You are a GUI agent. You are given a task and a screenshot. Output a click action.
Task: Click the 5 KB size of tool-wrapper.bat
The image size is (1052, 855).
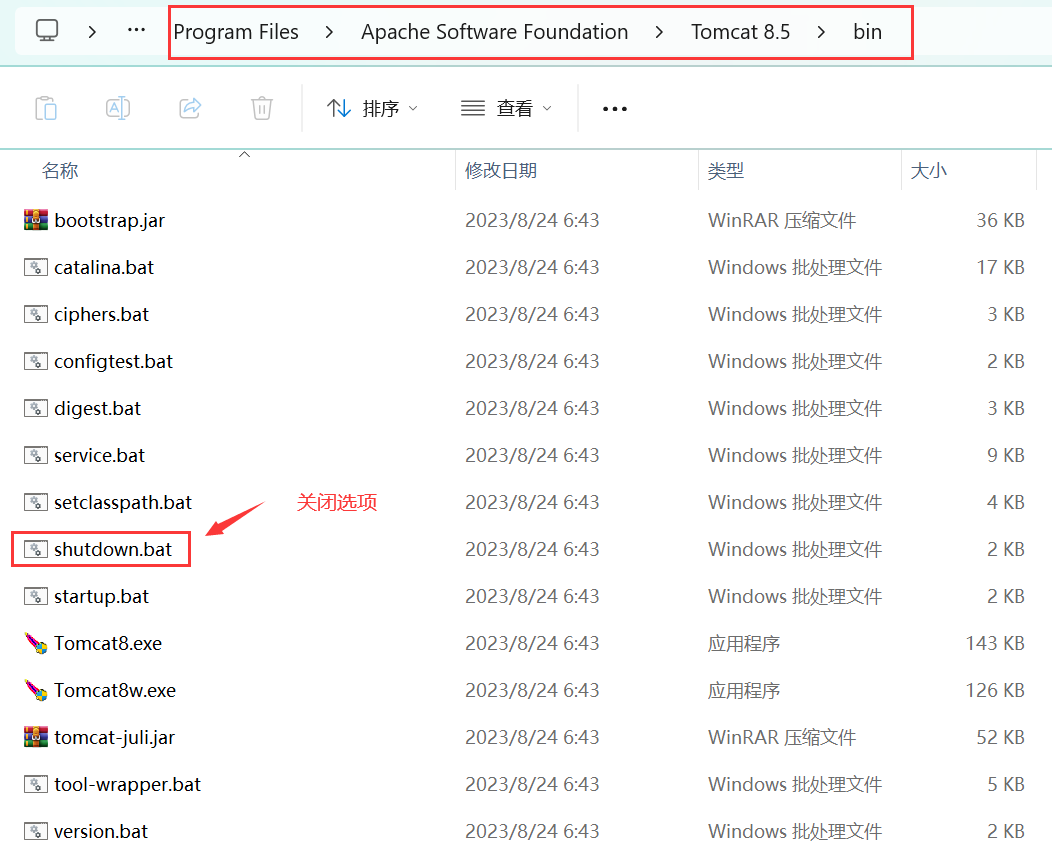tap(1006, 784)
